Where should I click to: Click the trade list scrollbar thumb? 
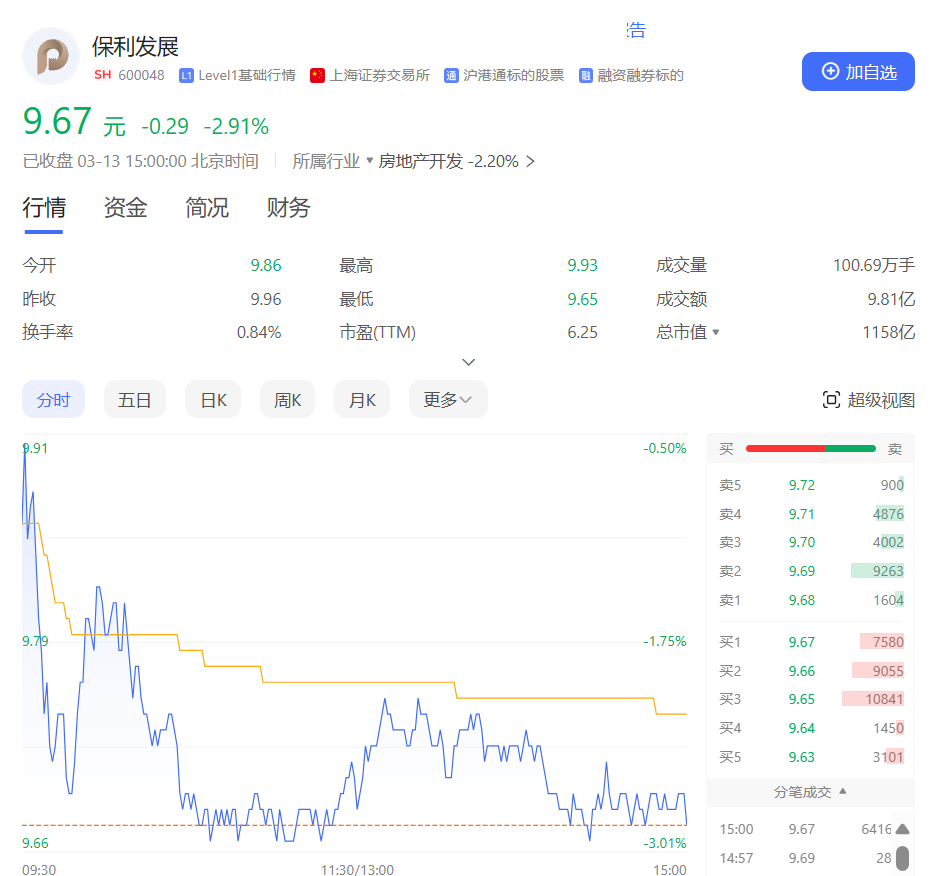[x=903, y=859]
